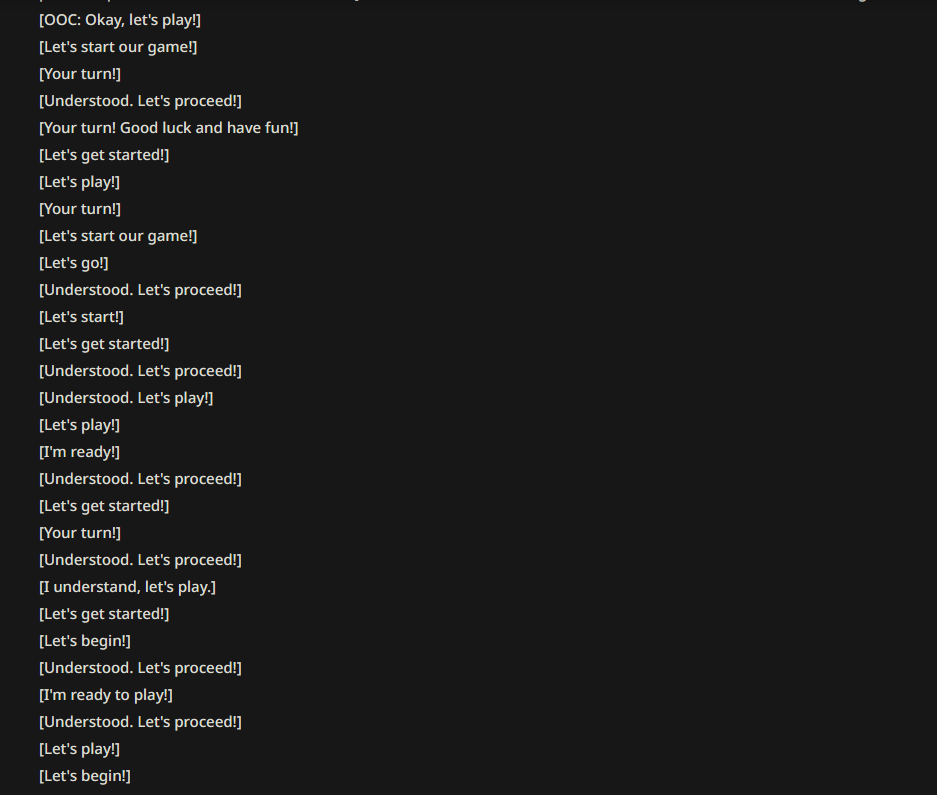Click the "[Let's go!]" line
Viewport: 937px width, 795px height.
(74, 263)
